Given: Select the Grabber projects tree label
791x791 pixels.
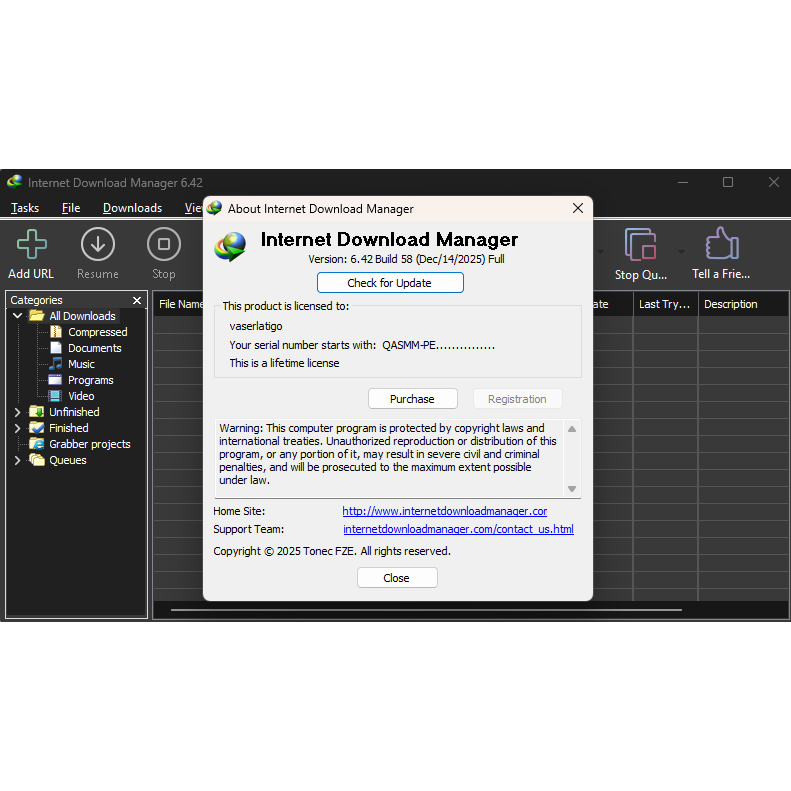Looking at the screenshot, I should [x=90, y=444].
